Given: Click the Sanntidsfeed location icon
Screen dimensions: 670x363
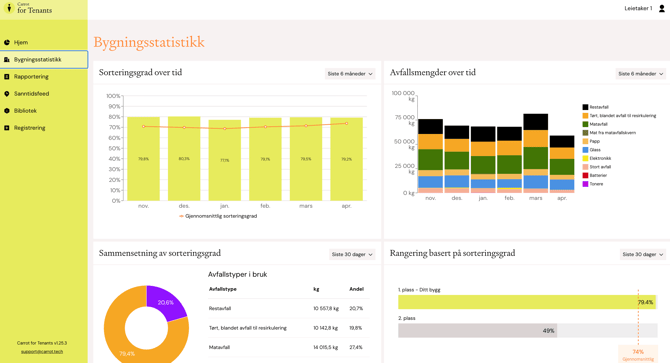Looking at the screenshot, I should pos(7,94).
